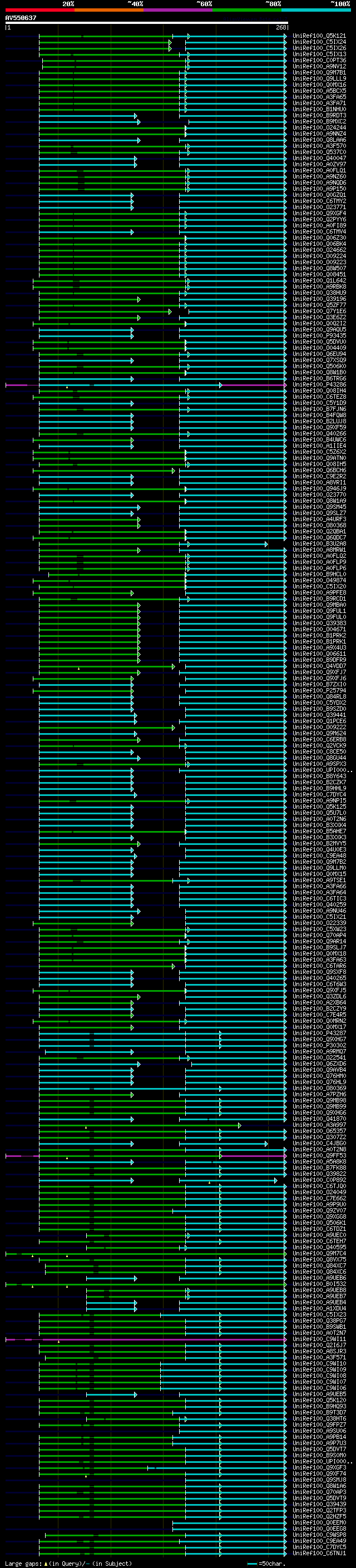Click the UniRef100_Q5K120 label
The height and width of the screenshot is (1568, 356).
(319, 1400)
